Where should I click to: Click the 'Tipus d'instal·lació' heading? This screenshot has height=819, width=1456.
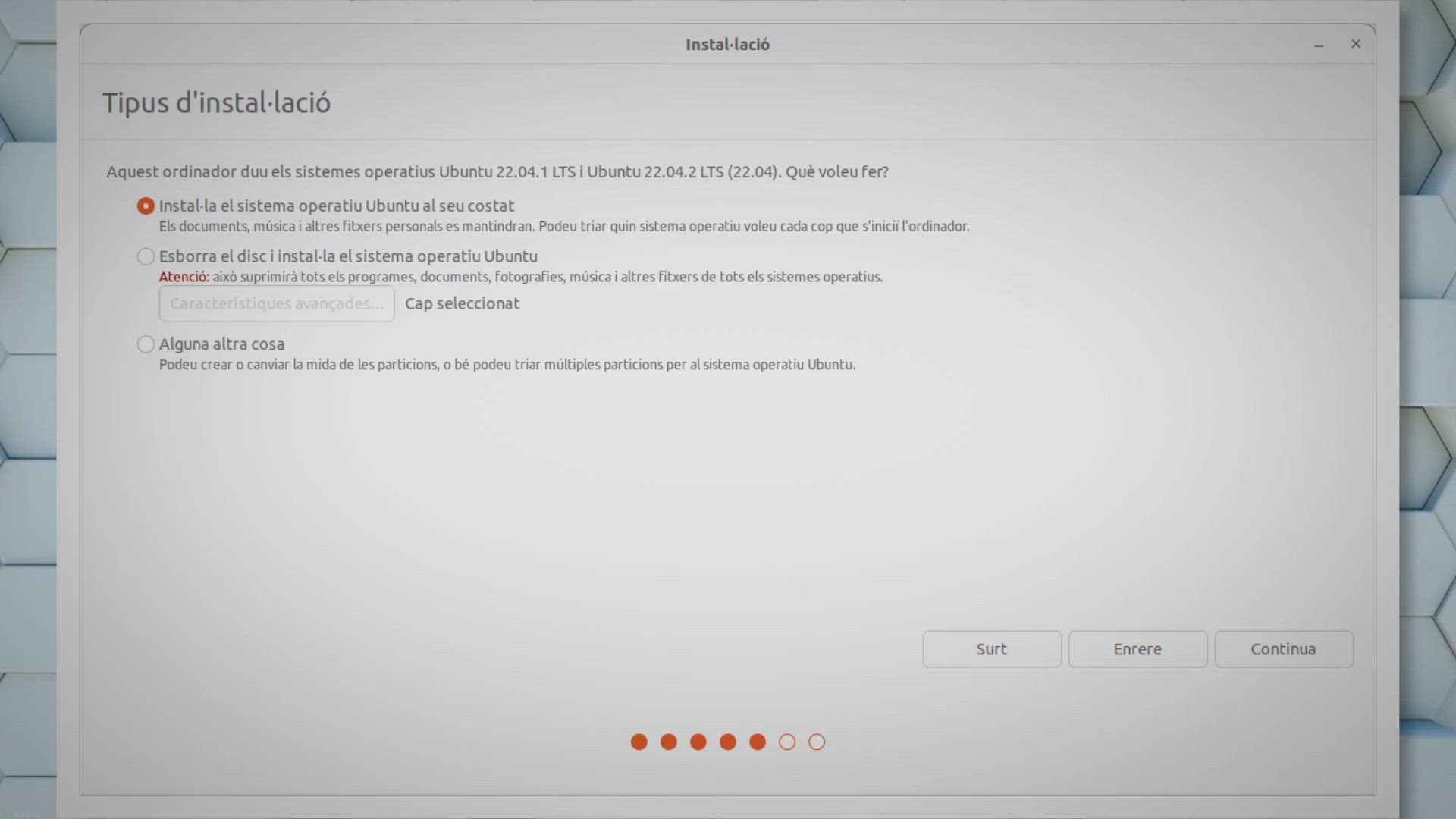tap(216, 103)
